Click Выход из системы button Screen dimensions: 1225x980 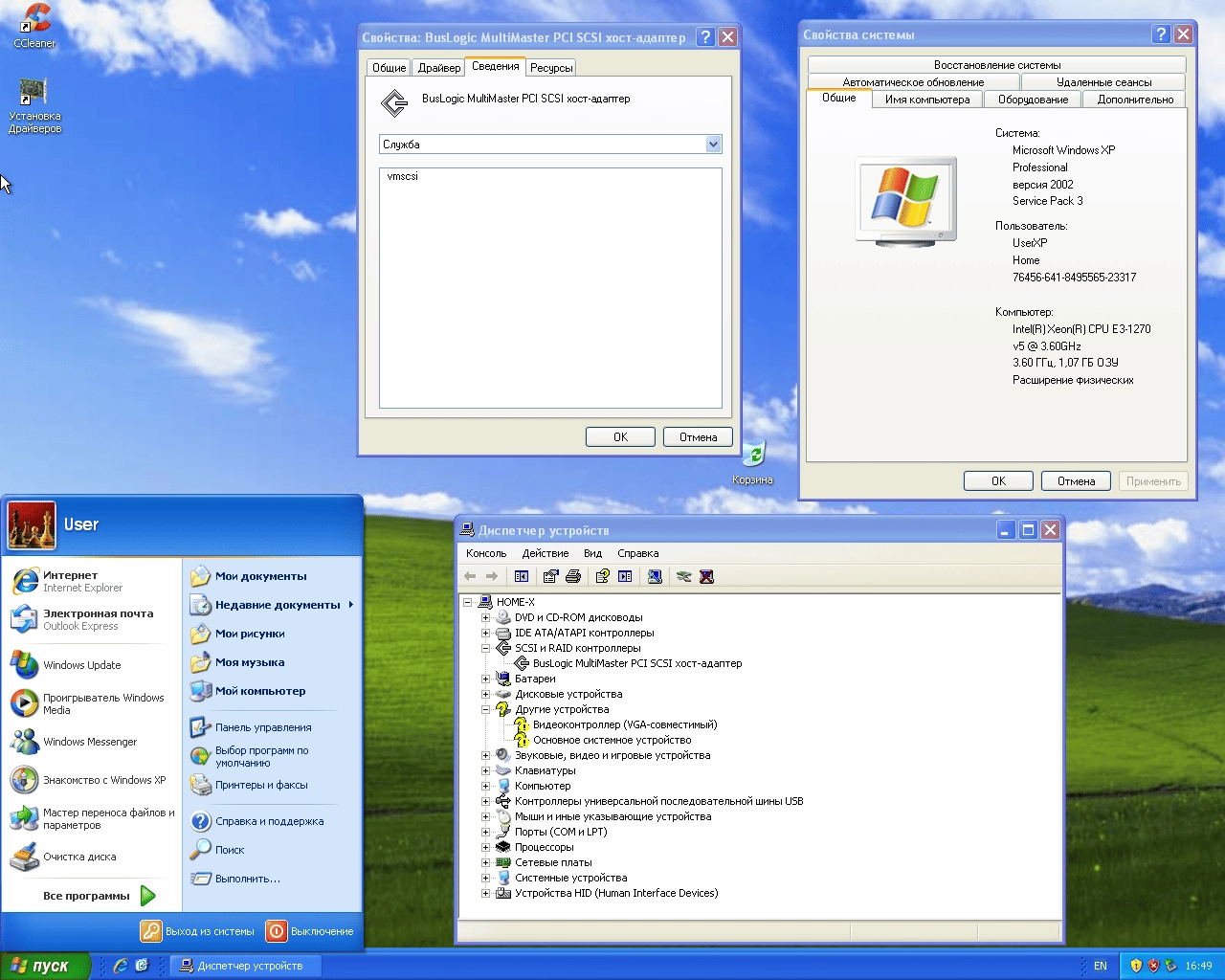(198, 931)
